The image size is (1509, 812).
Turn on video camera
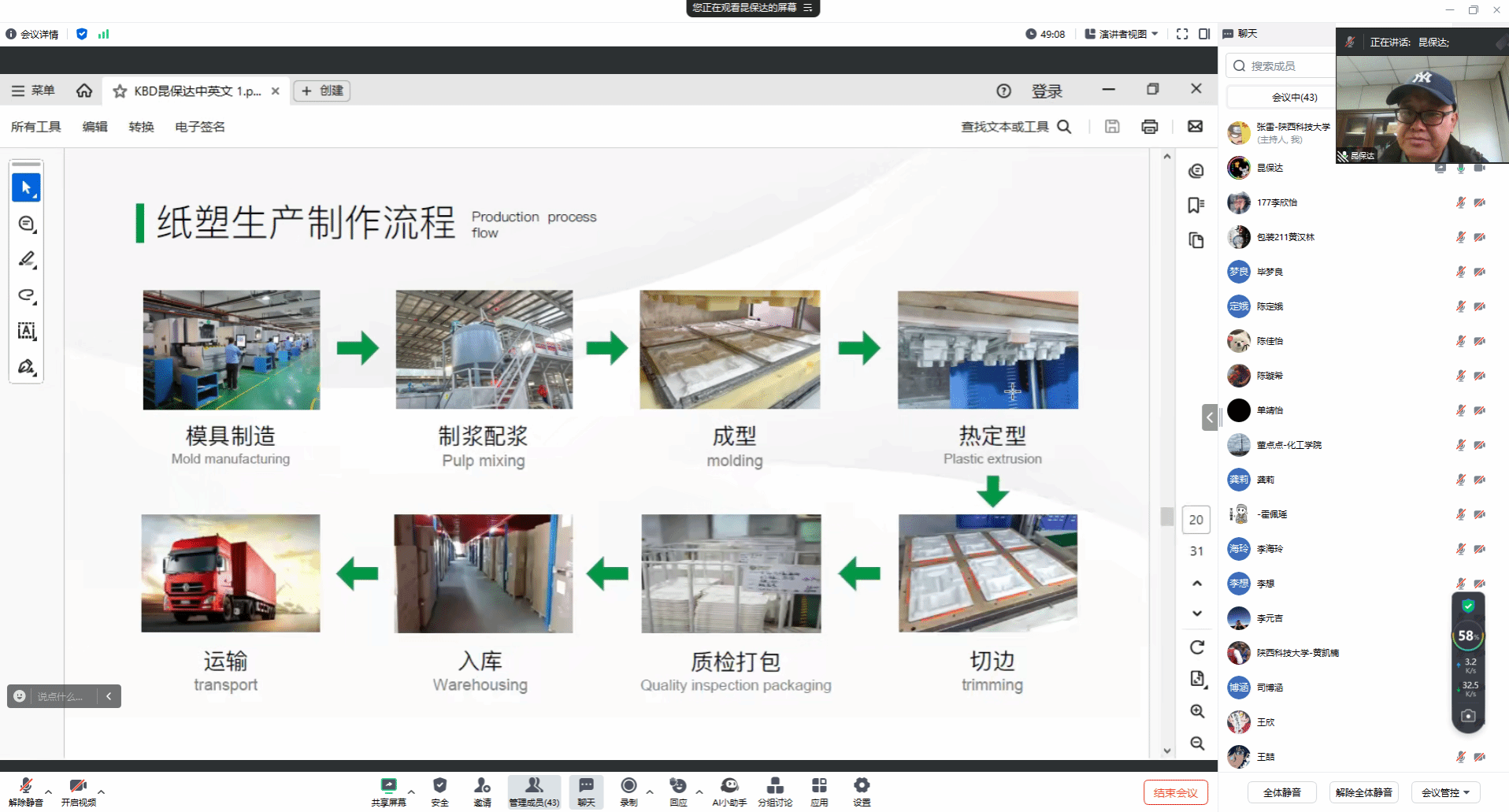coord(78,791)
